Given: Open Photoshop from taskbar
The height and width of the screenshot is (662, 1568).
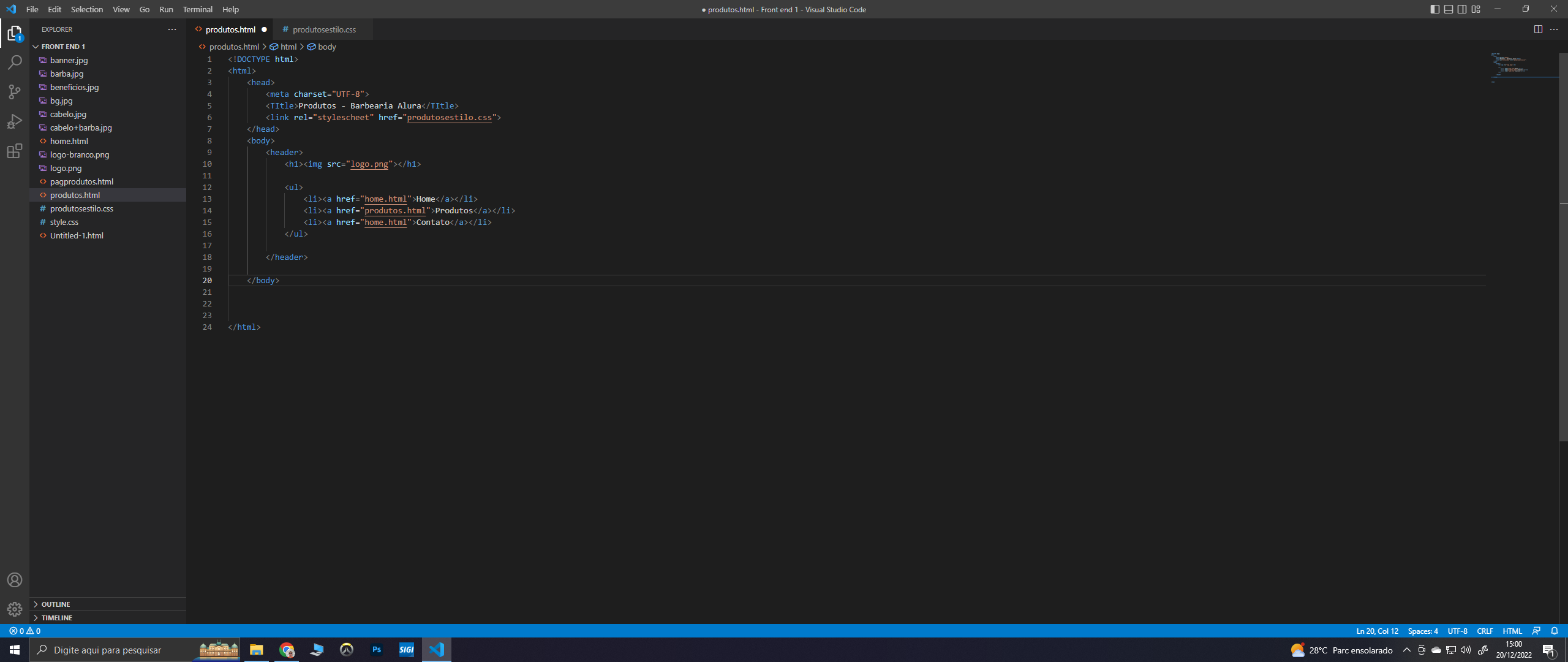Looking at the screenshot, I should (x=377, y=650).
